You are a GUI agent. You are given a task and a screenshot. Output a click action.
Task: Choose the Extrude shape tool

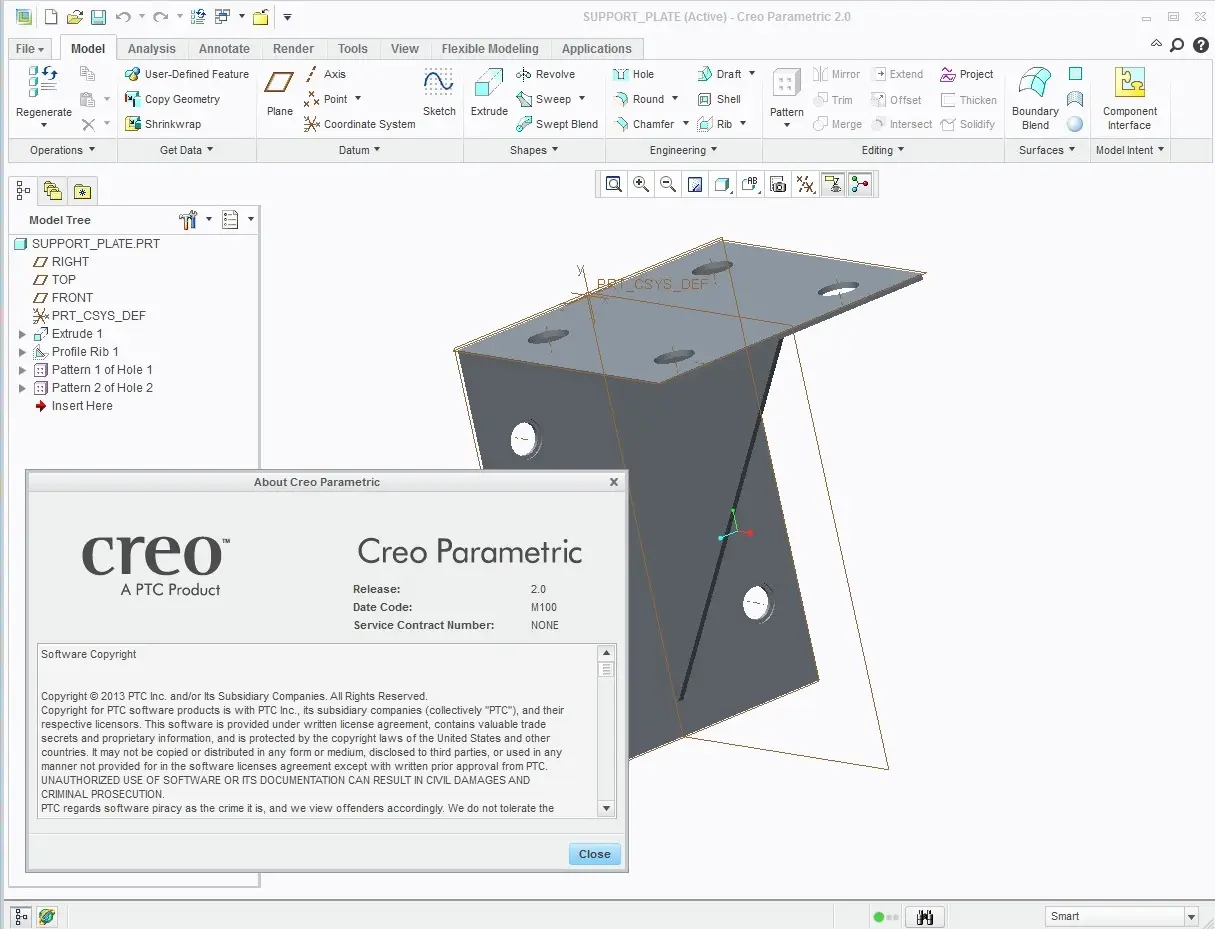point(489,92)
